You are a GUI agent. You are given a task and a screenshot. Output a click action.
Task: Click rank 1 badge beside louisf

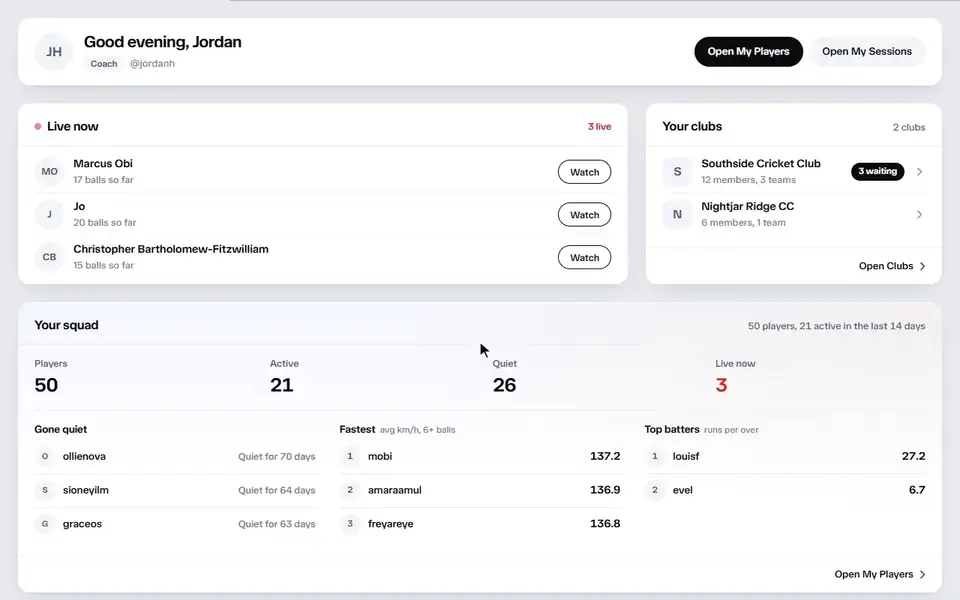(x=654, y=456)
